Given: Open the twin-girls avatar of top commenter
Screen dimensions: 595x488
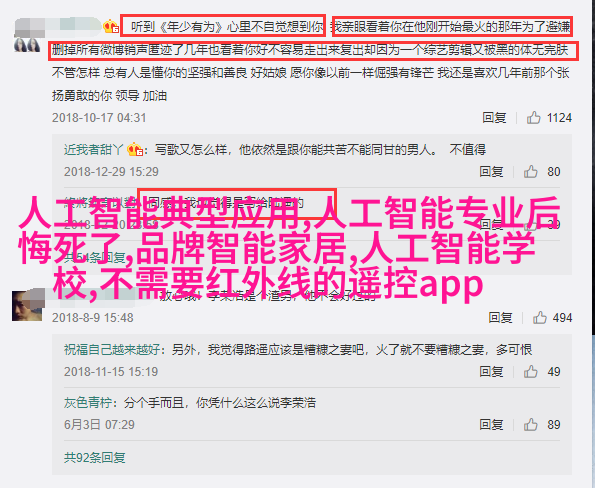Looking at the screenshot, I should [x=27, y=45].
